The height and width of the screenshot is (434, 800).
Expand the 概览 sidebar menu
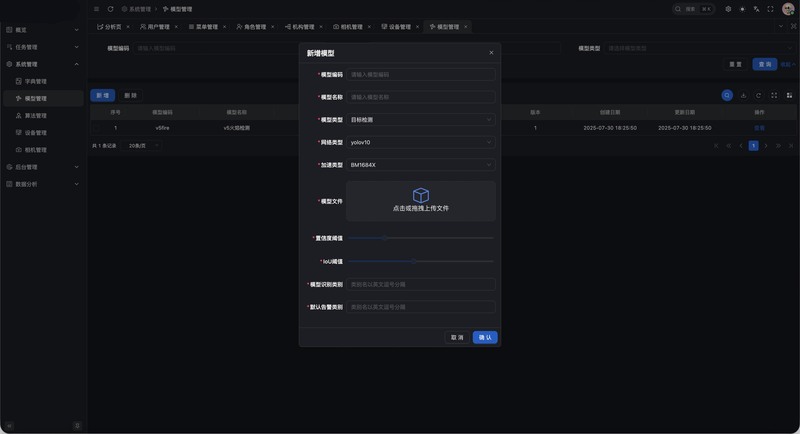click(x=42, y=30)
